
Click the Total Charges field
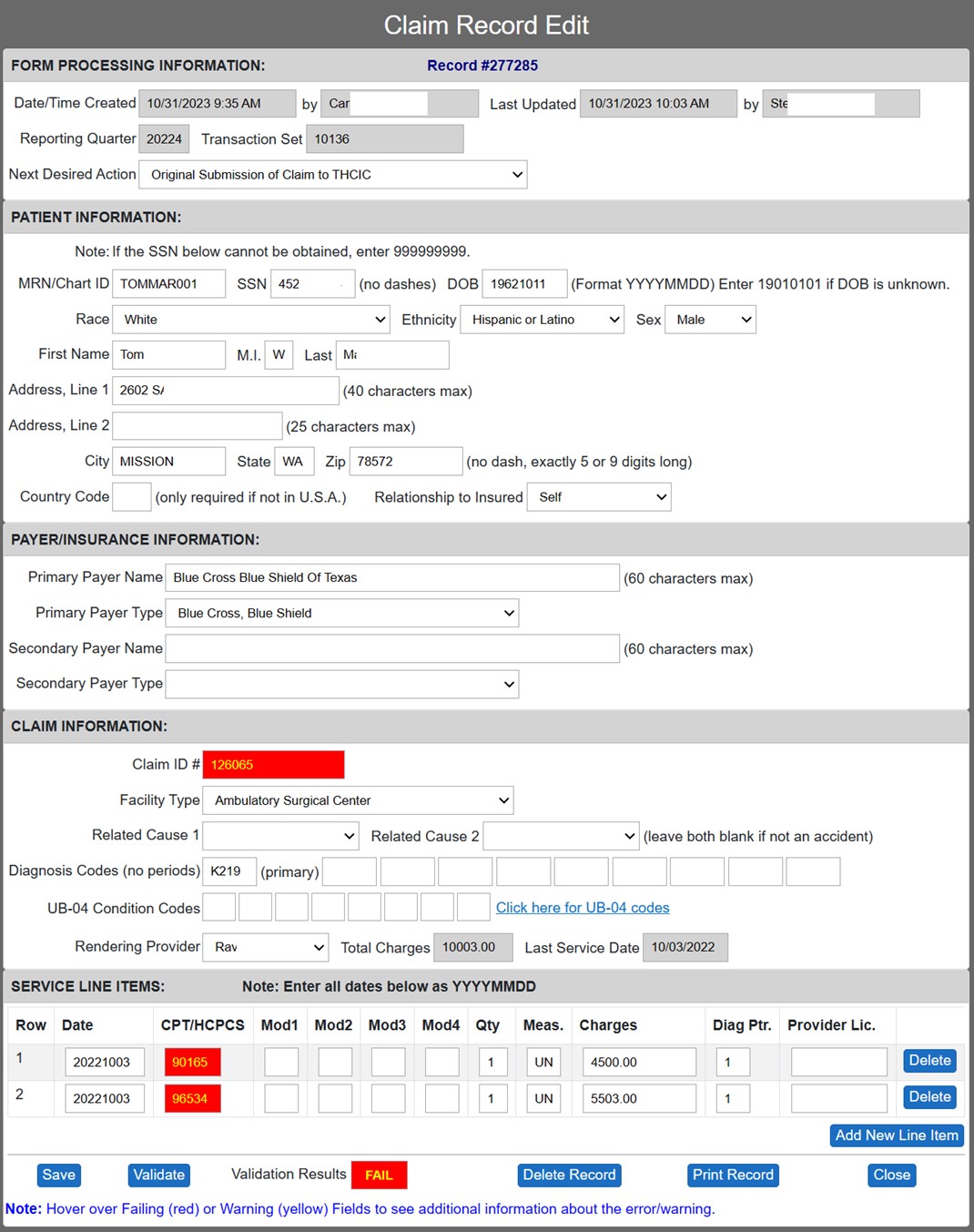(x=473, y=947)
